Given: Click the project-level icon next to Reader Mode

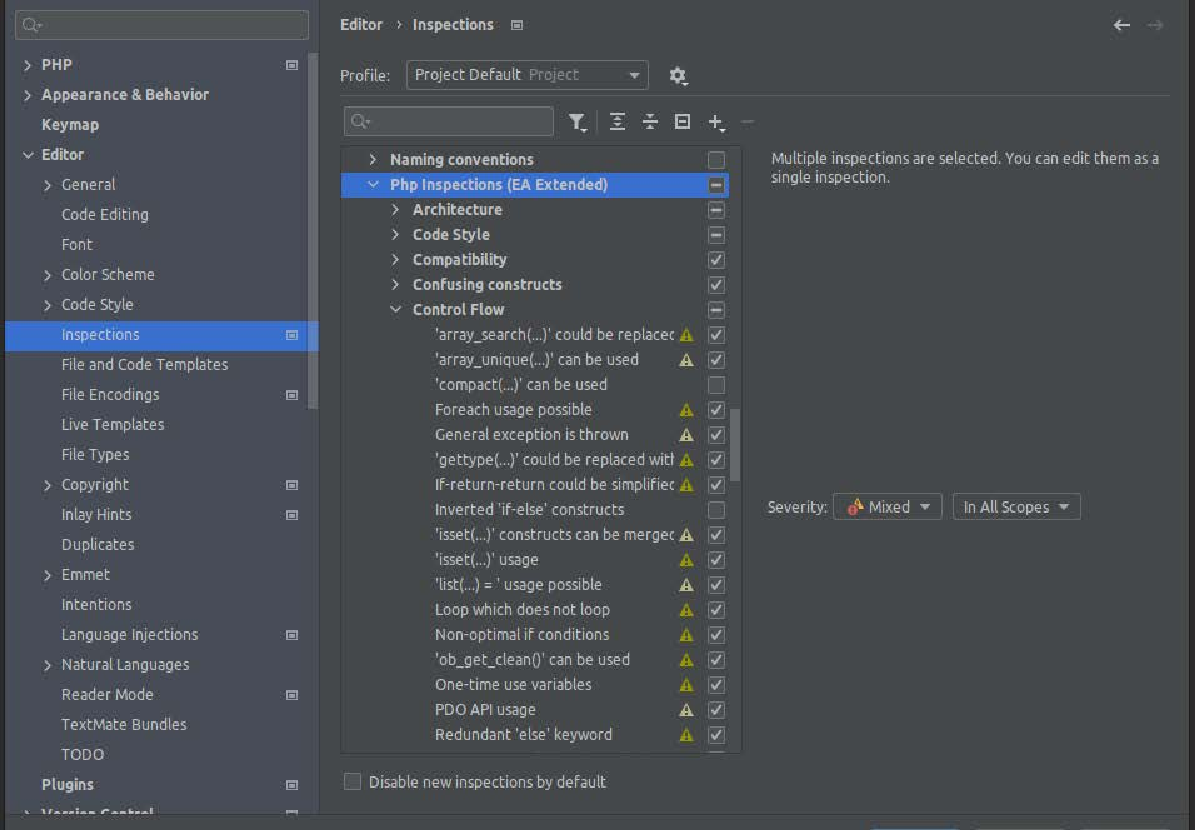Looking at the screenshot, I should [x=292, y=694].
